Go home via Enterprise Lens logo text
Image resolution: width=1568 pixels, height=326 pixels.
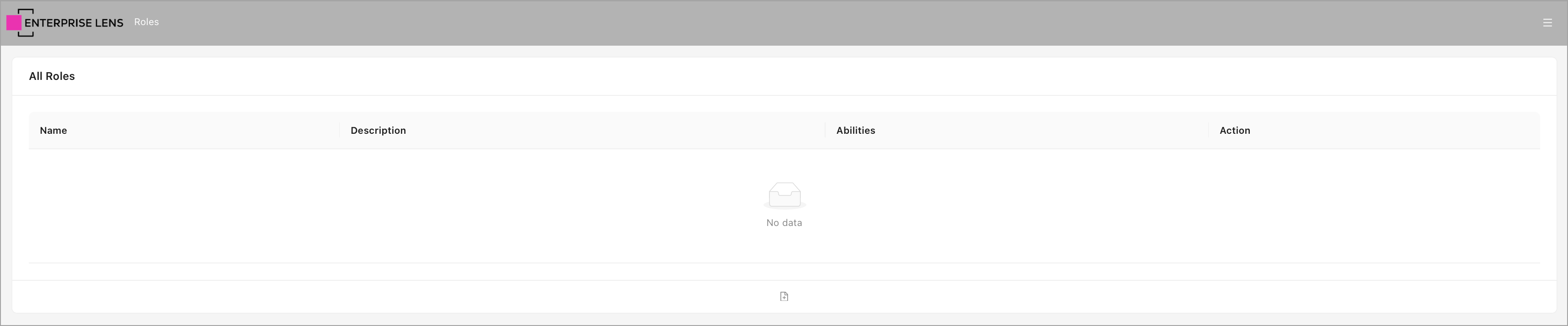(x=74, y=23)
